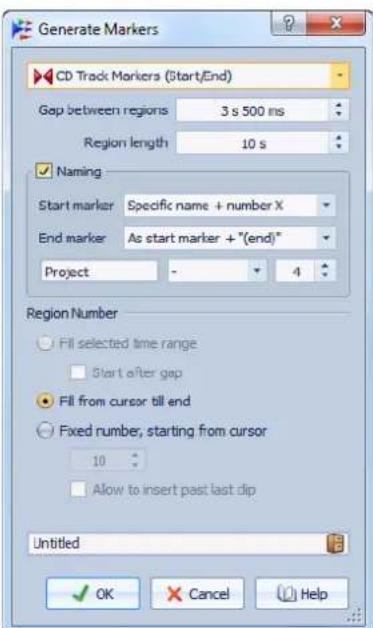
Task: Click the Generate Markers title bar icon
Action: point(22,30)
